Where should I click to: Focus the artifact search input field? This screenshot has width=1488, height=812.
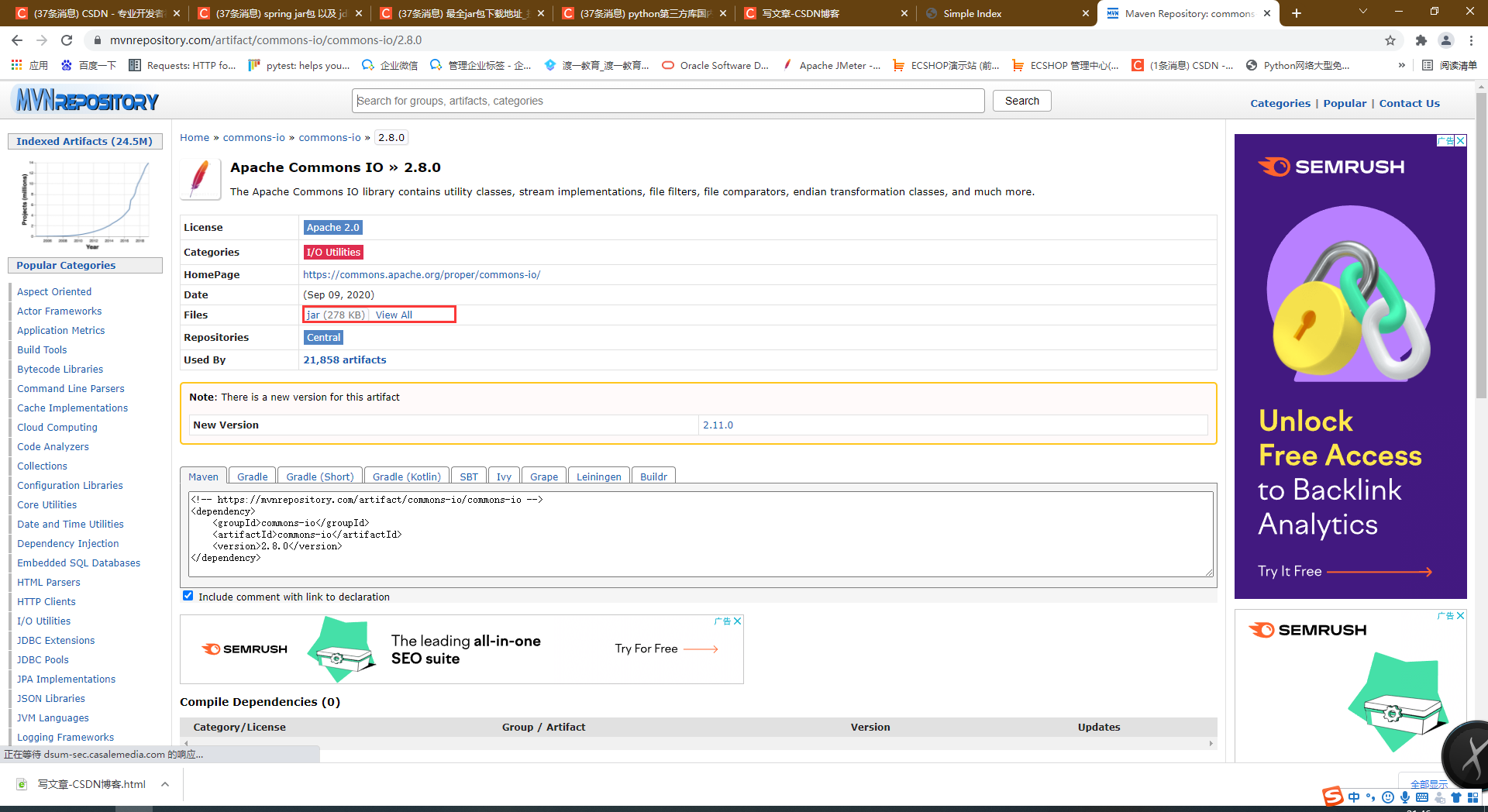[x=669, y=101]
